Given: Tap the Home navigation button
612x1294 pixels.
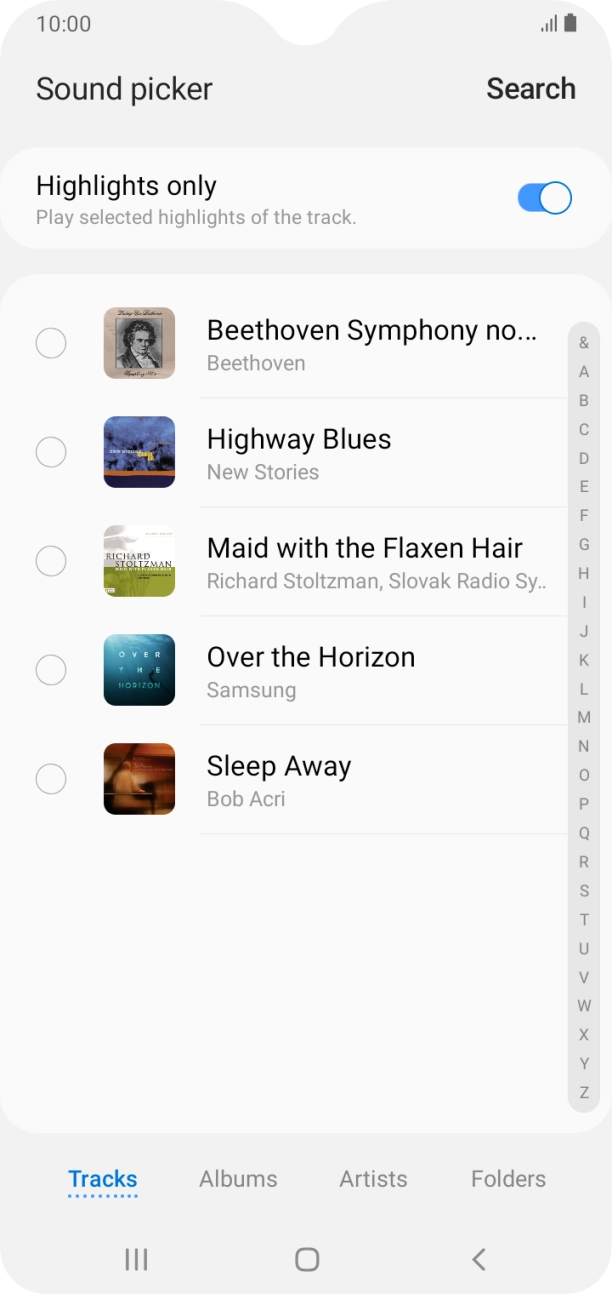Looking at the screenshot, I should (x=306, y=1259).
